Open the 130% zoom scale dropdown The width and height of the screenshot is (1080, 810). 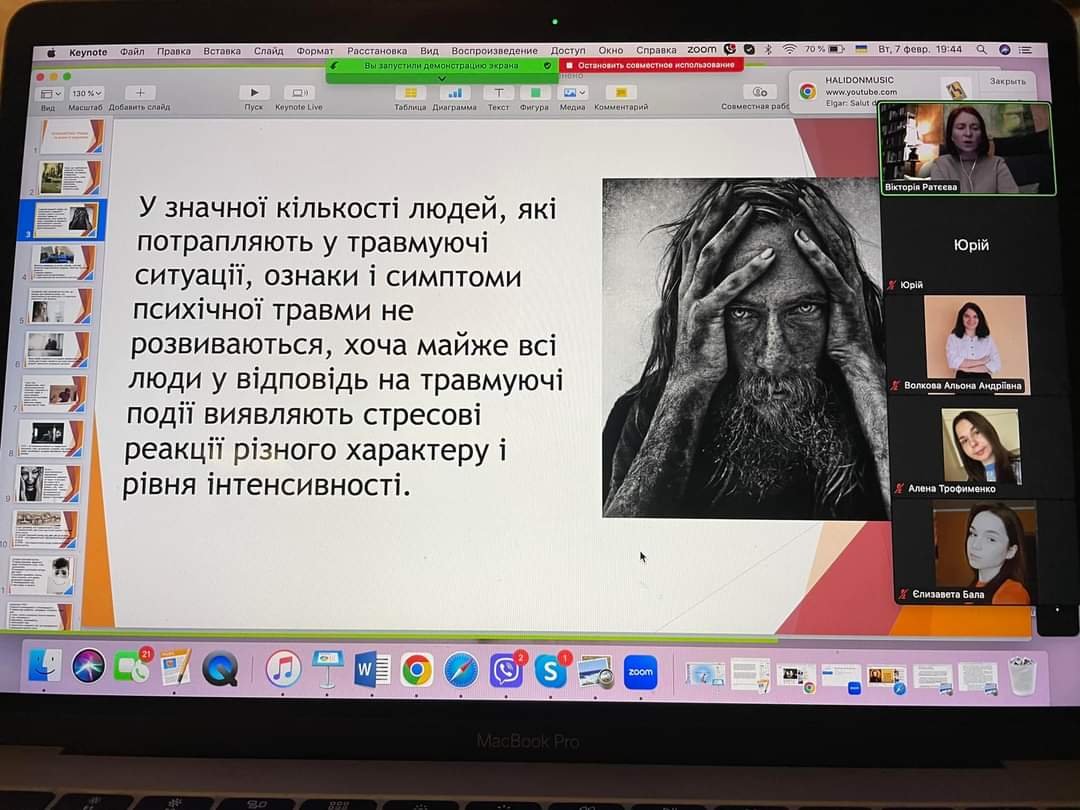tap(86, 93)
